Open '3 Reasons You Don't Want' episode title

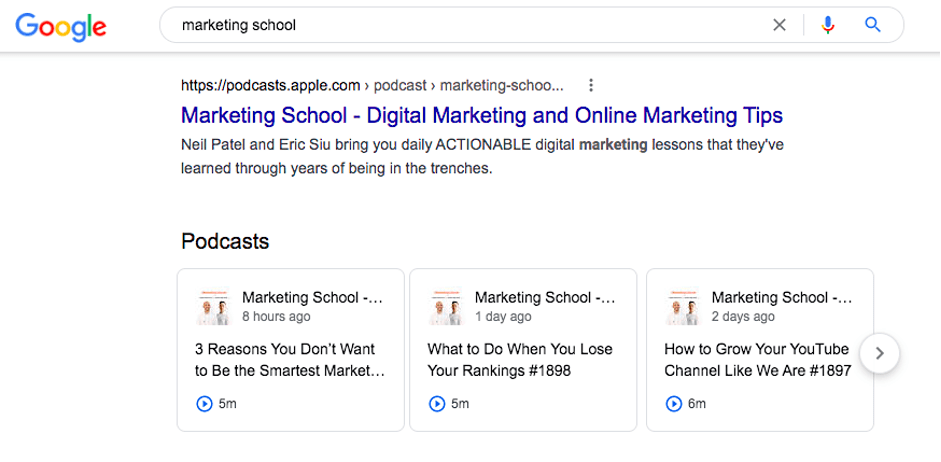[x=290, y=360]
